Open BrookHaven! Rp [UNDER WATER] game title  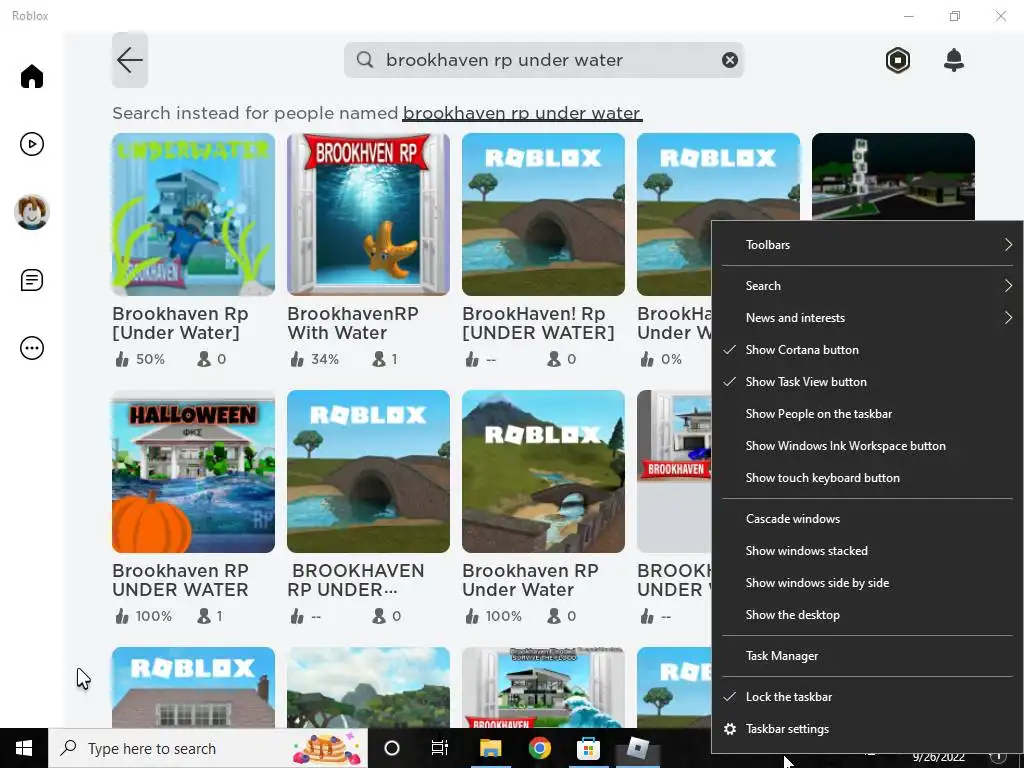pos(538,323)
